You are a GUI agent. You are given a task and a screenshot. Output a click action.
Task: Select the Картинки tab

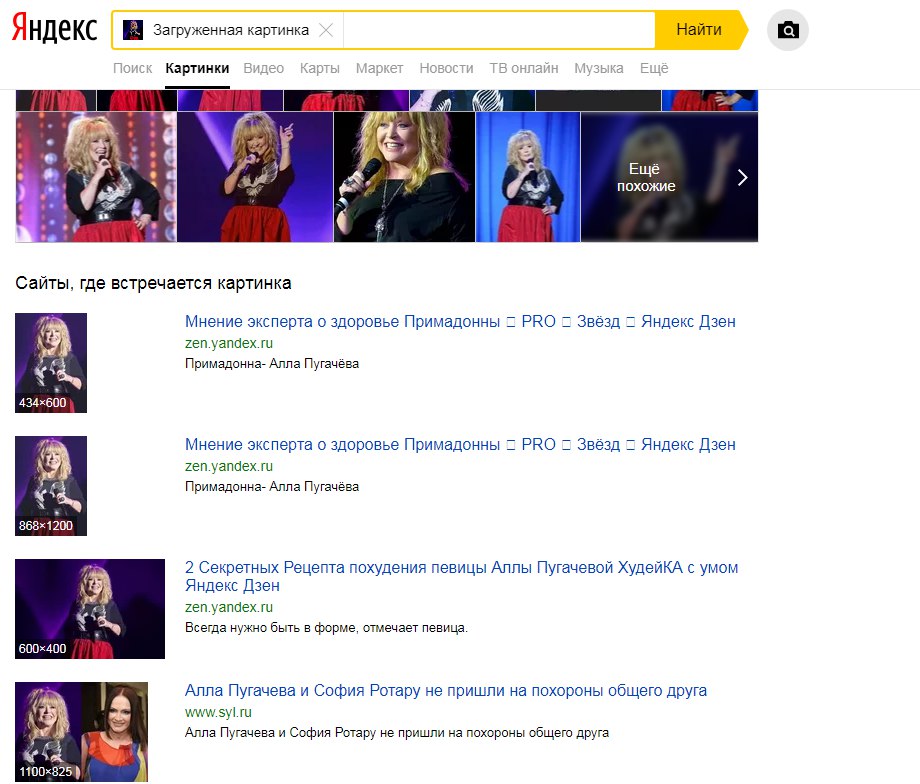tap(197, 68)
